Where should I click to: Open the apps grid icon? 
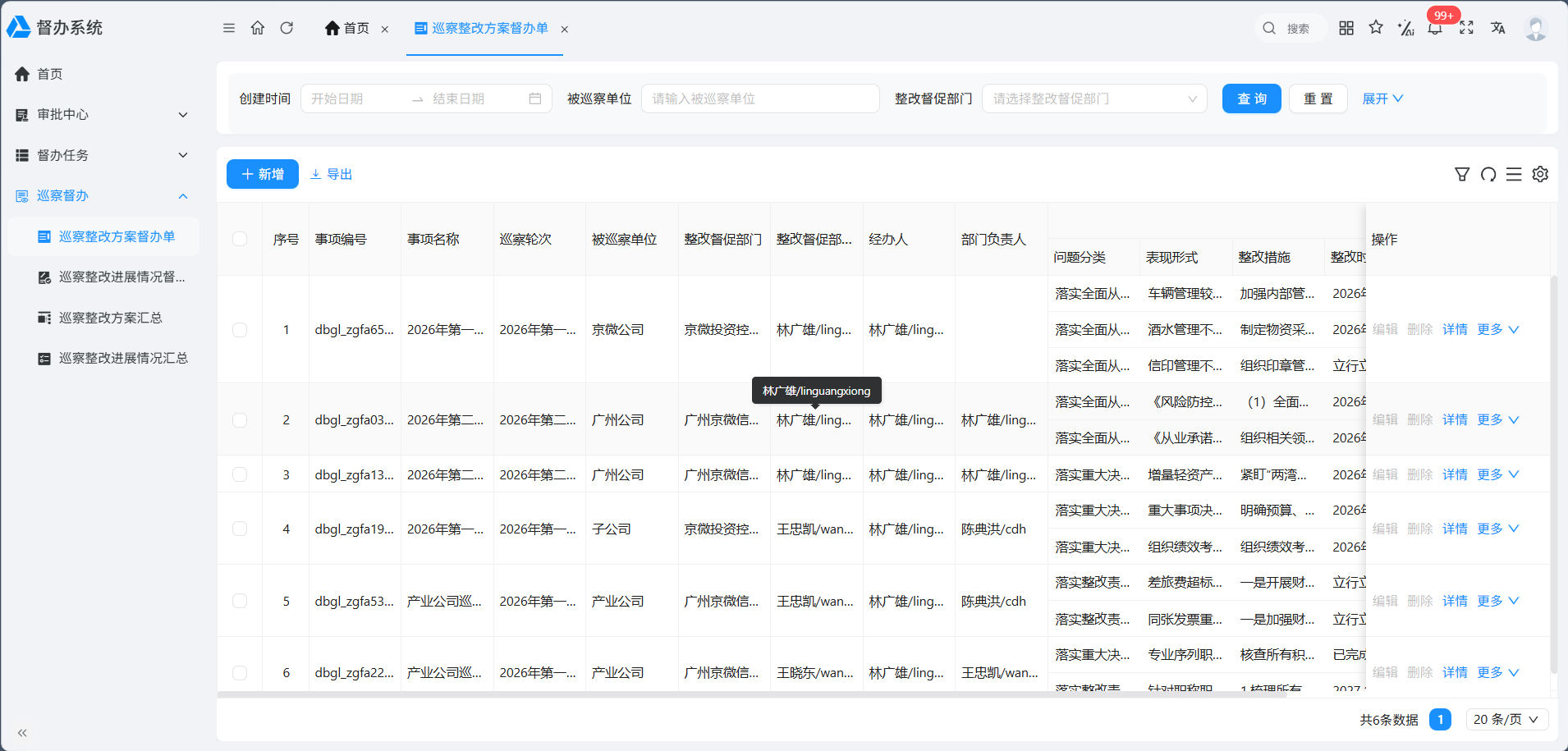click(x=1346, y=28)
